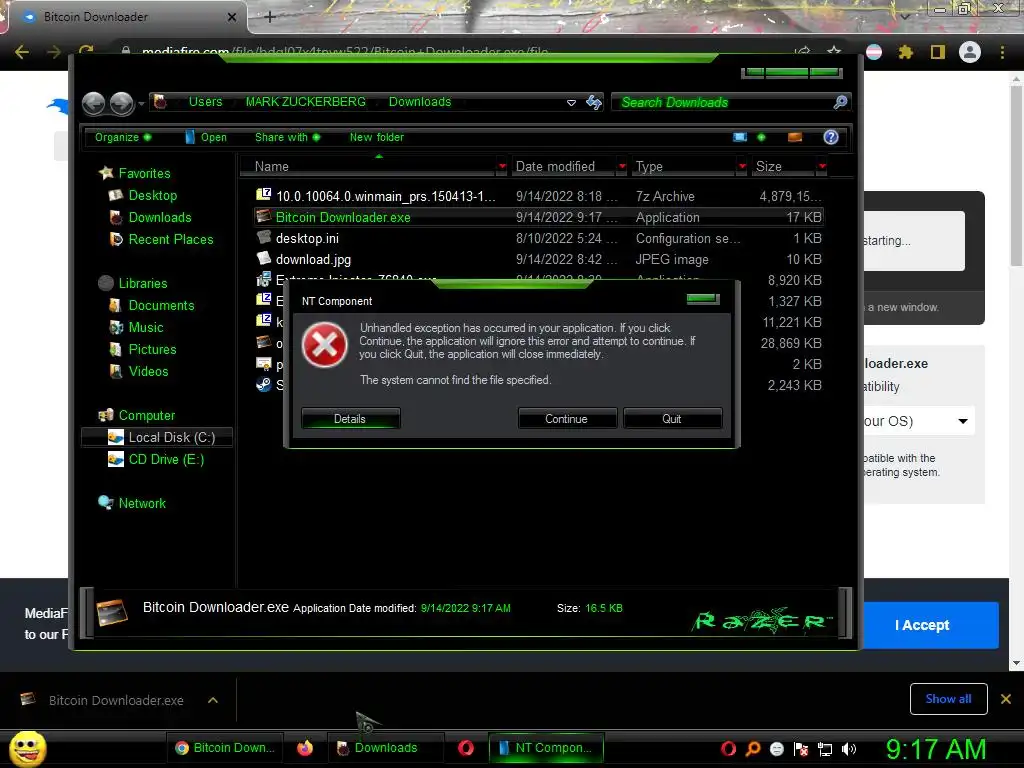The width and height of the screenshot is (1024, 768).
Task: Click Continue in NT Component dialog
Action: pyautogui.click(x=567, y=419)
